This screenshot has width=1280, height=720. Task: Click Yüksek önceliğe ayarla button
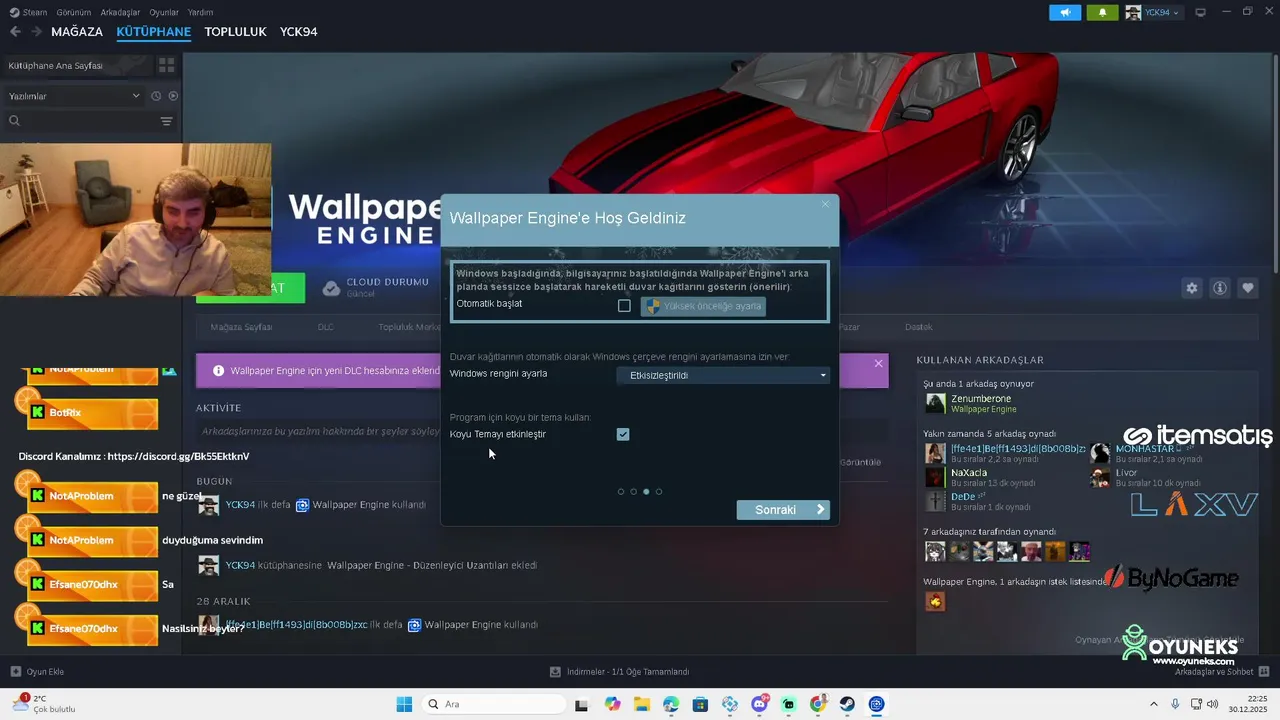tap(703, 306)
